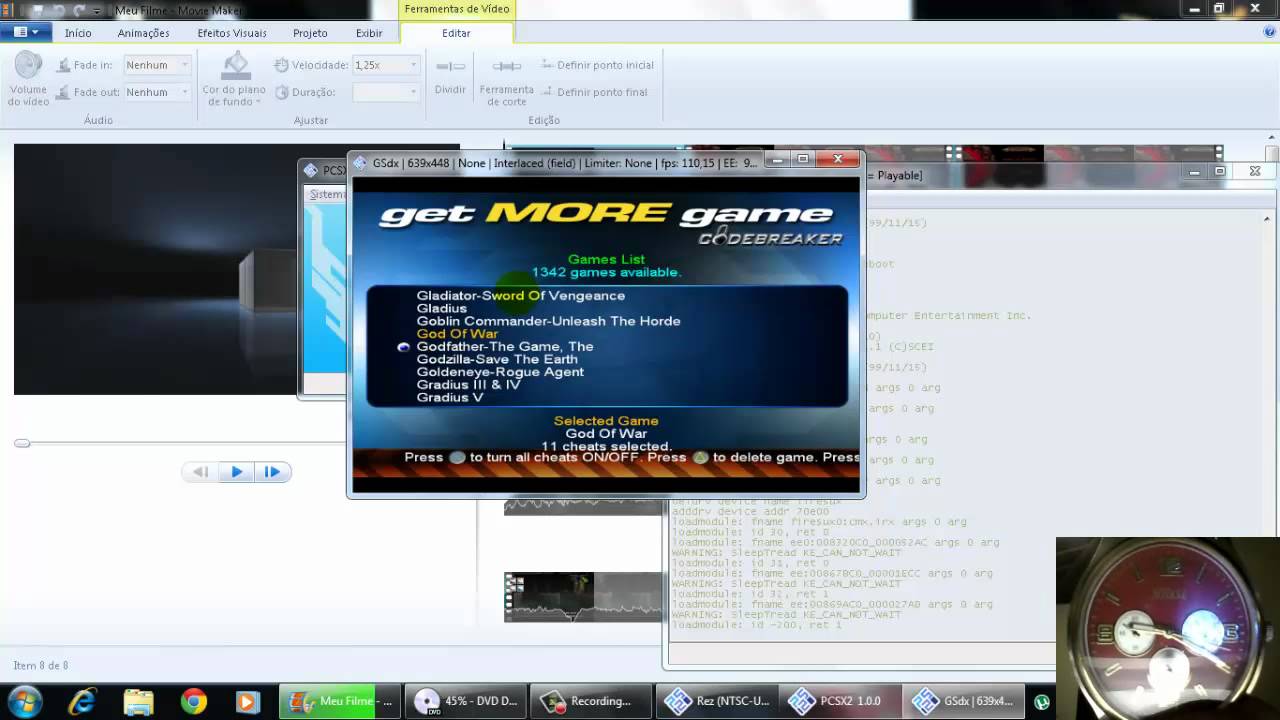Step to previous frame in preview

coord(201,472)
